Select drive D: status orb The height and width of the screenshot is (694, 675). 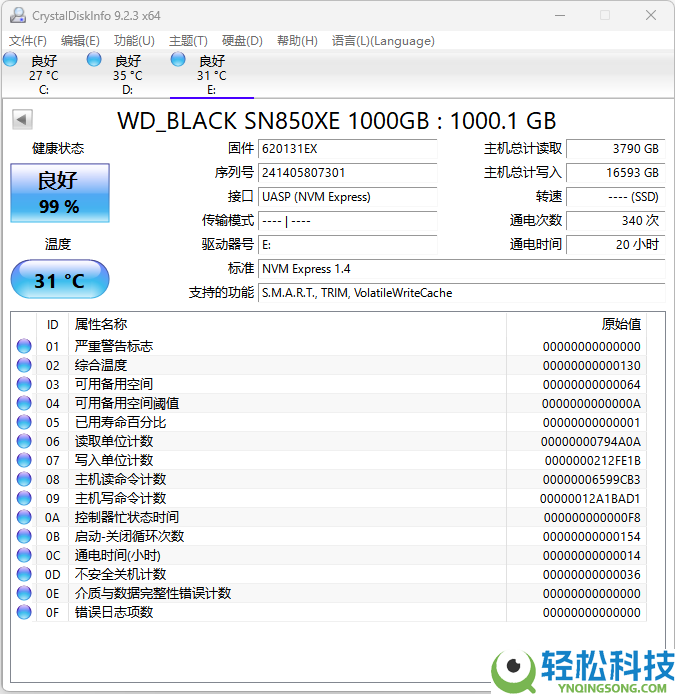coord(95,60)
